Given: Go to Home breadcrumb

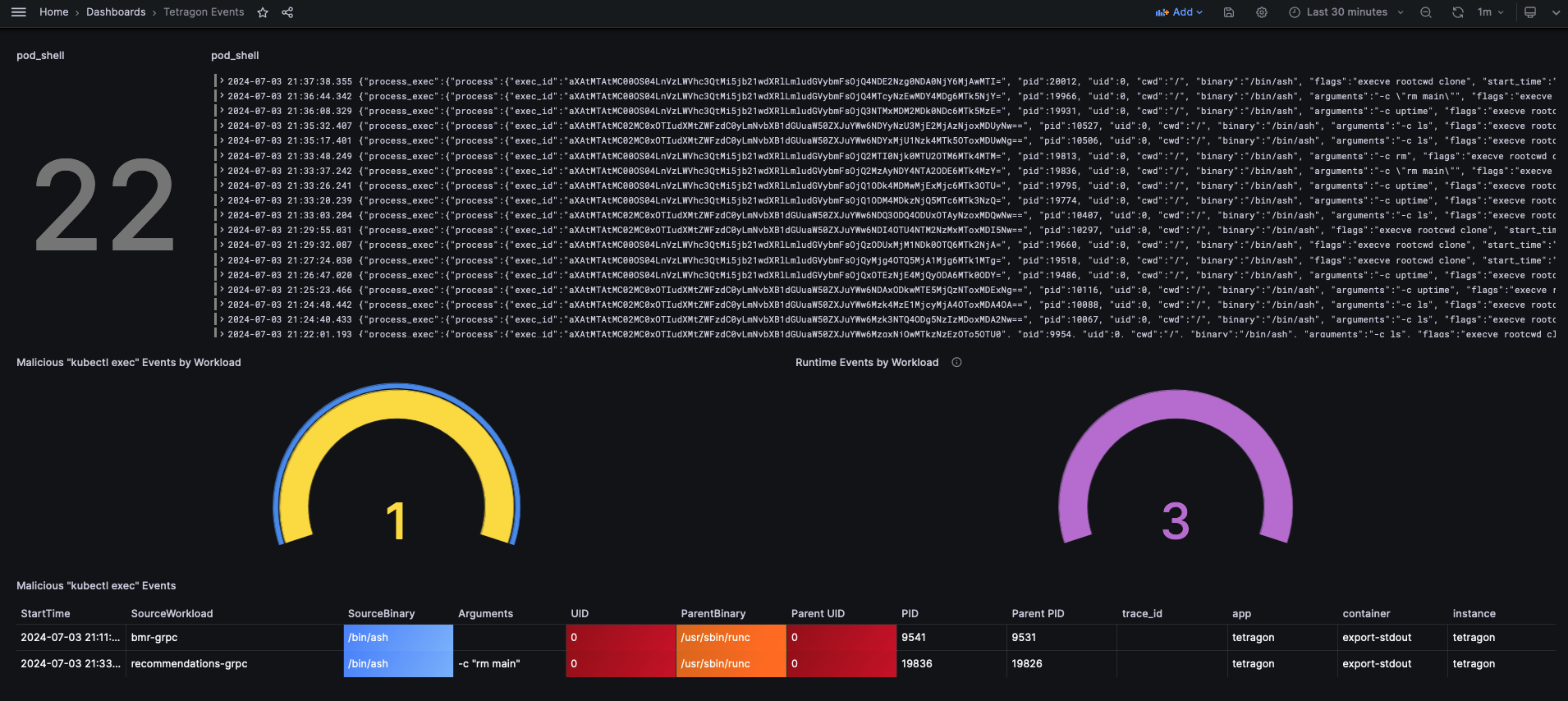Looking at the screenshot, I should [x=54, y=12].
